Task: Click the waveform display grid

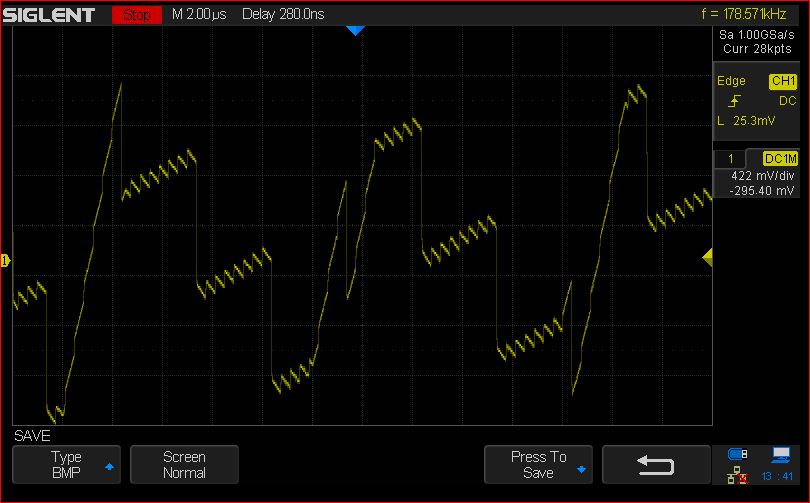Action: (x=362, y=226)
